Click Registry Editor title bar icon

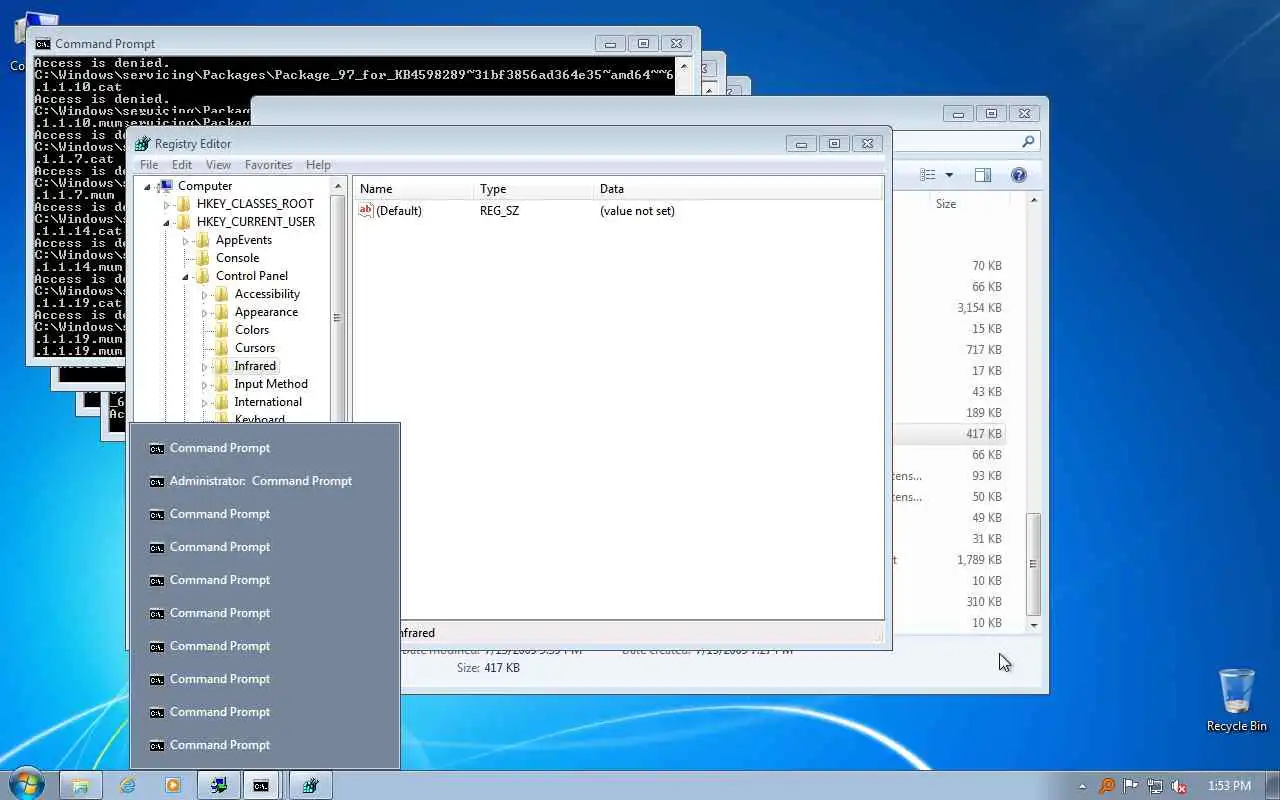[142, 144]
